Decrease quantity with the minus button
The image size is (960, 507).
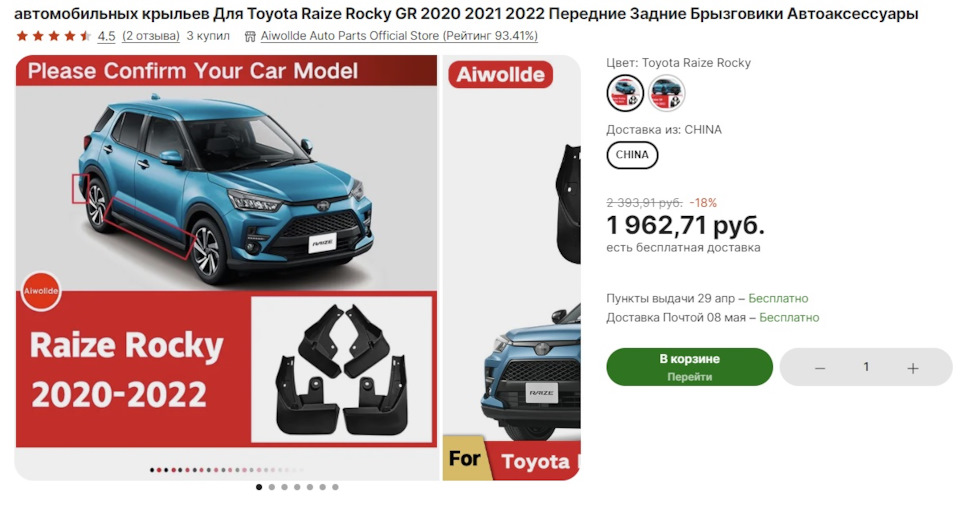coord(820,368)
